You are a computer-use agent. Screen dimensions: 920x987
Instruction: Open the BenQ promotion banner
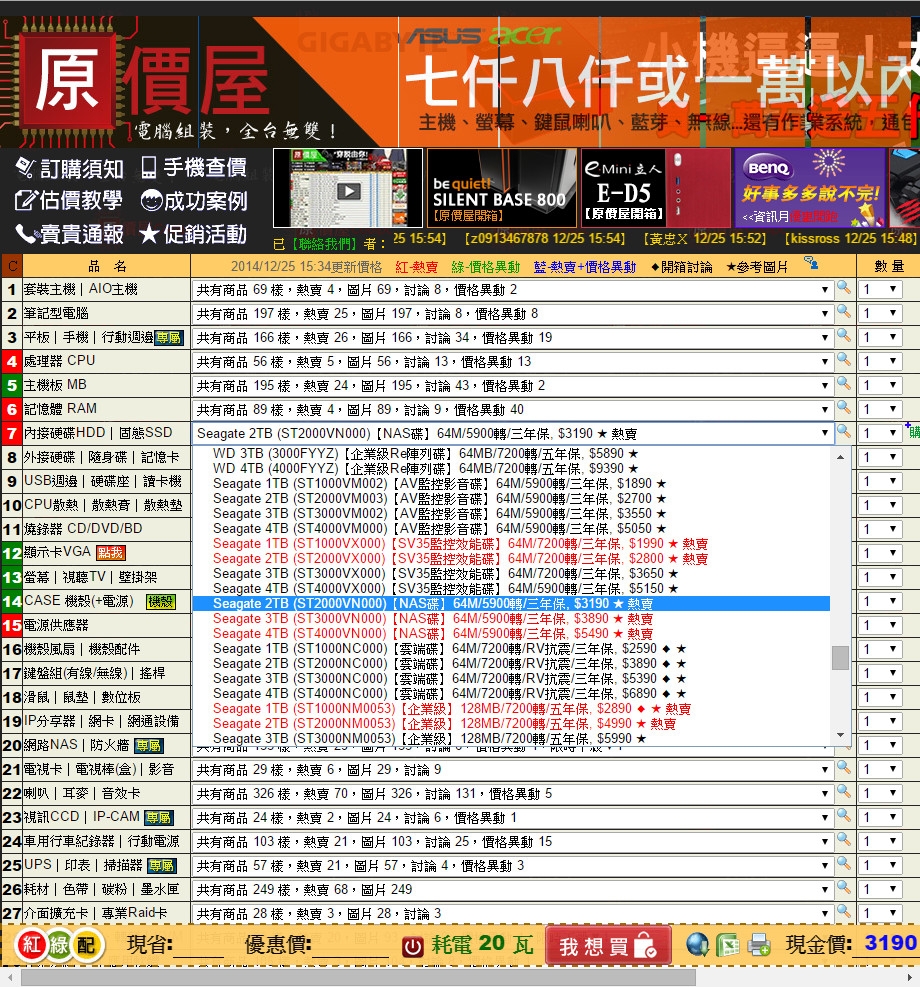[810, 188]
